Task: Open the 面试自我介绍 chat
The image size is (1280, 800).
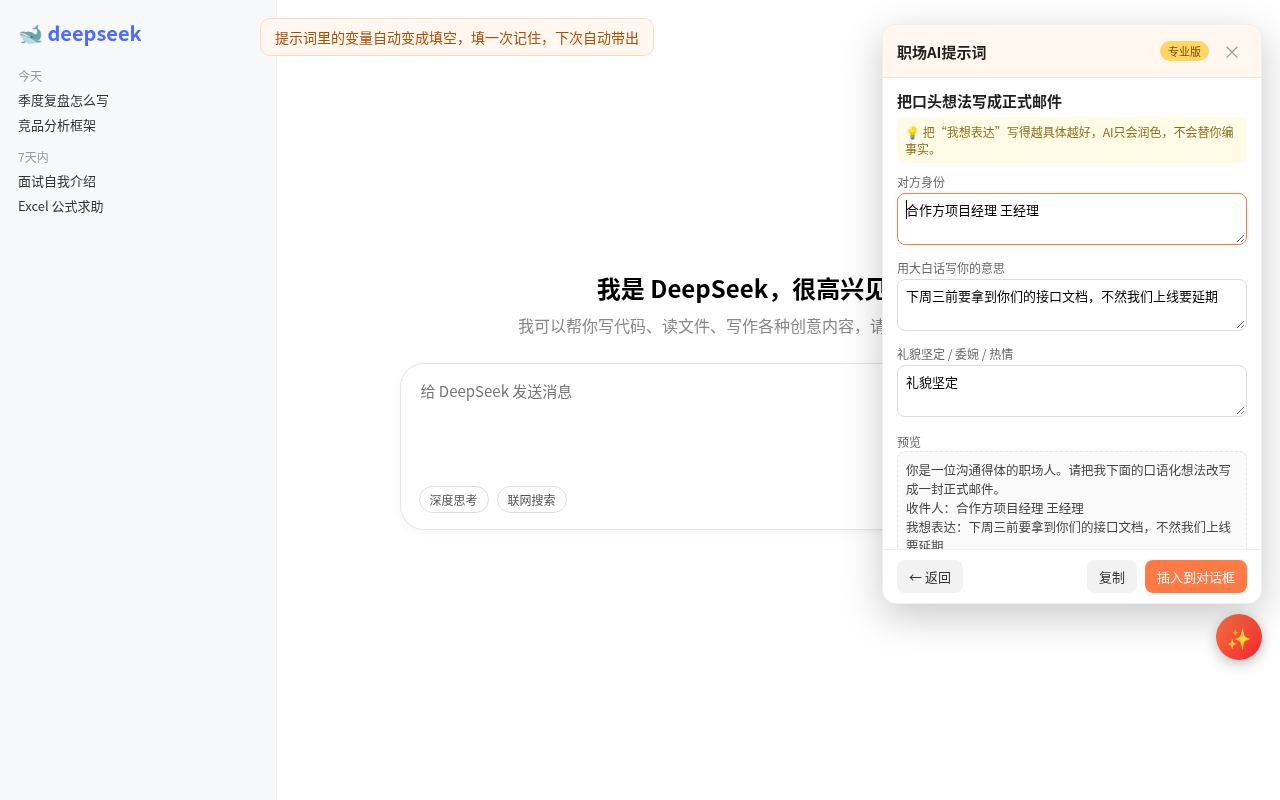Action: point(57,182)
